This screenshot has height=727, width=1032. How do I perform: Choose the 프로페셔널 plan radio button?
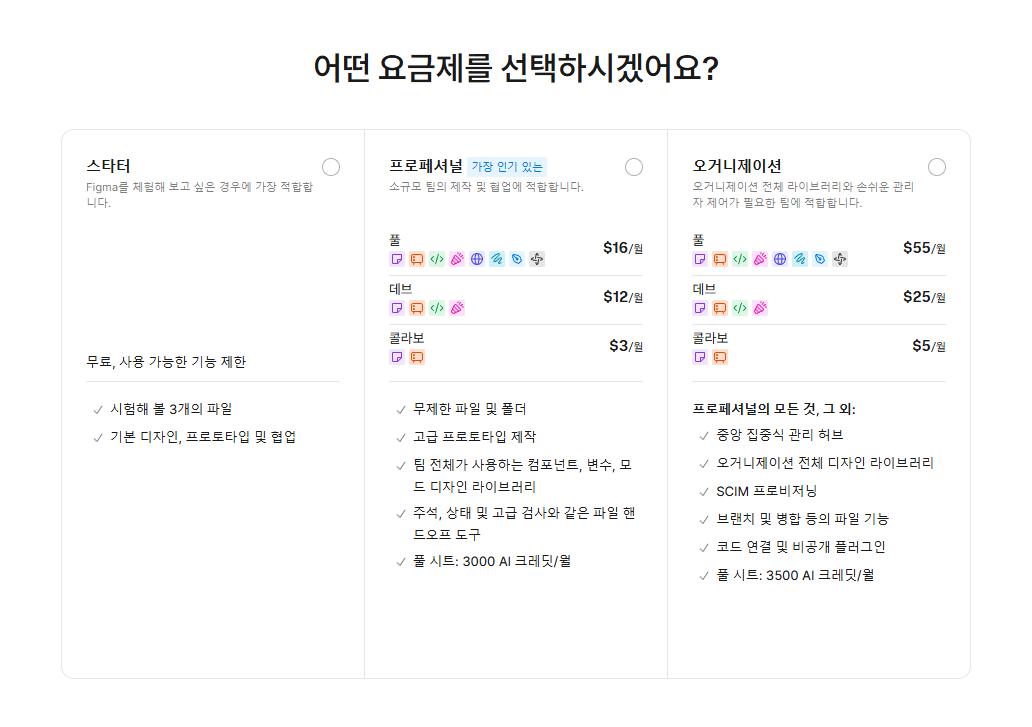(x=634, y=167)
